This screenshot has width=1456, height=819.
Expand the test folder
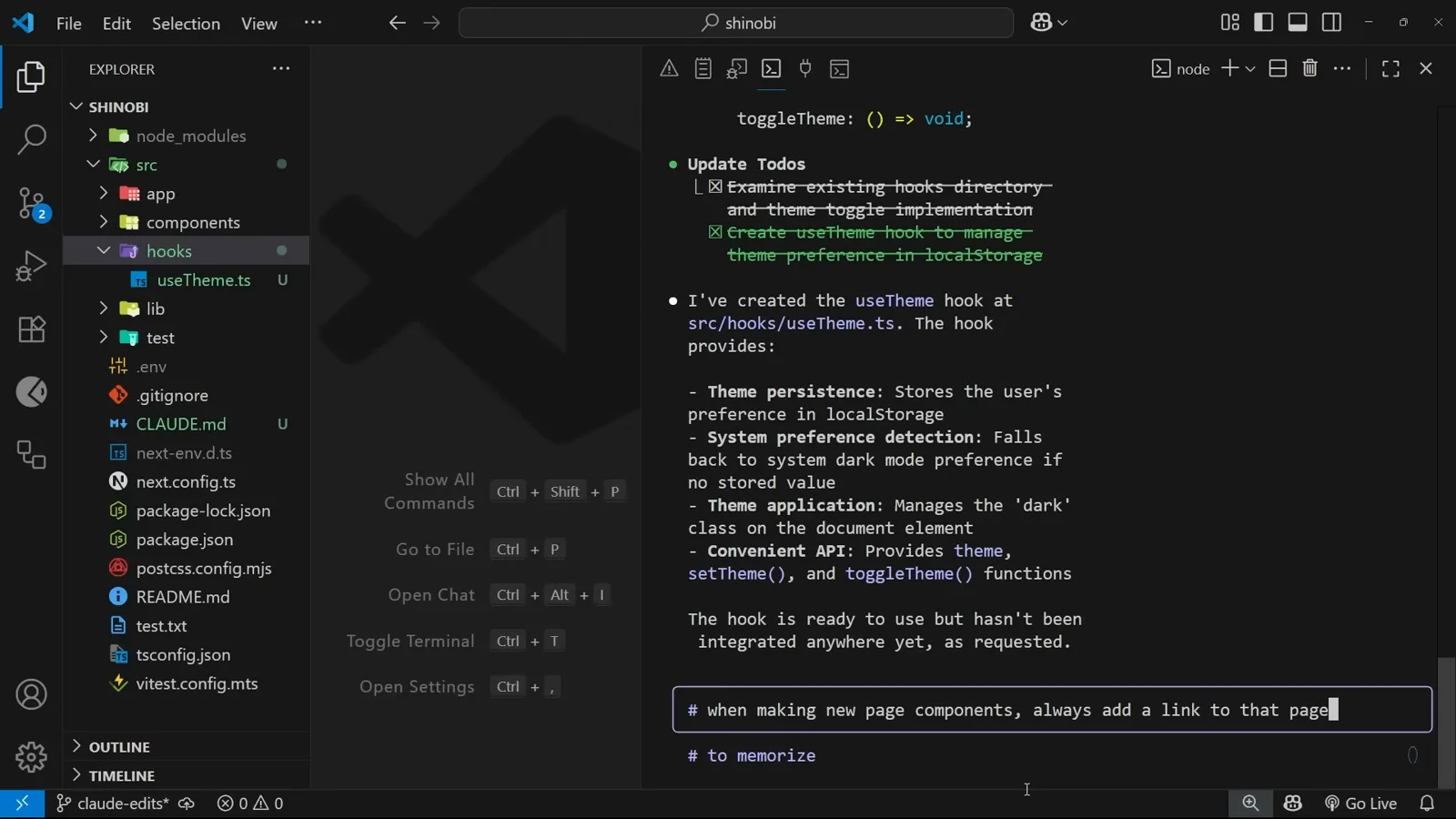tap(104, 338)
